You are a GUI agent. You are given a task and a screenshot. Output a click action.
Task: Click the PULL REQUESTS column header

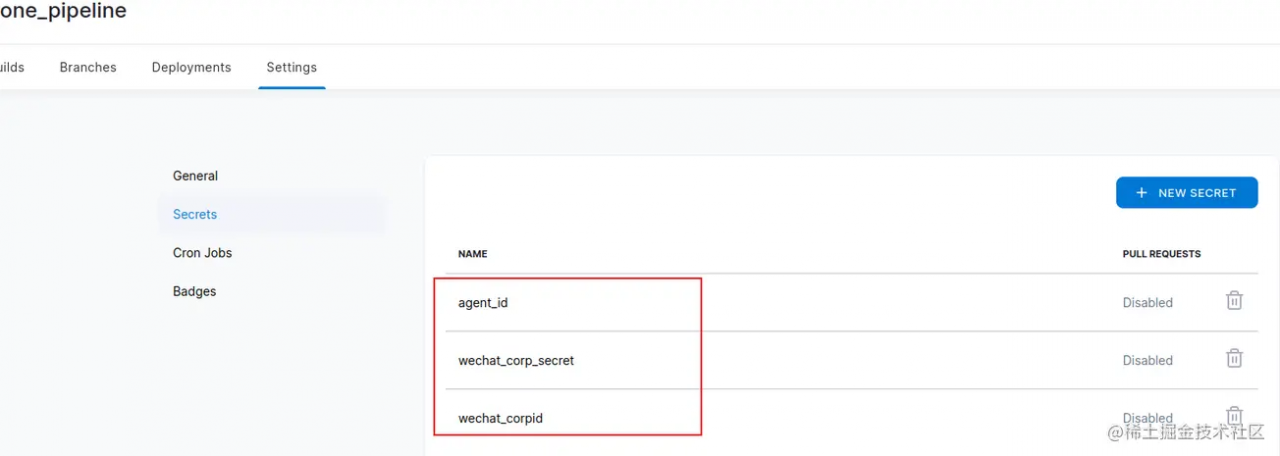click(x=1161, y=254)
